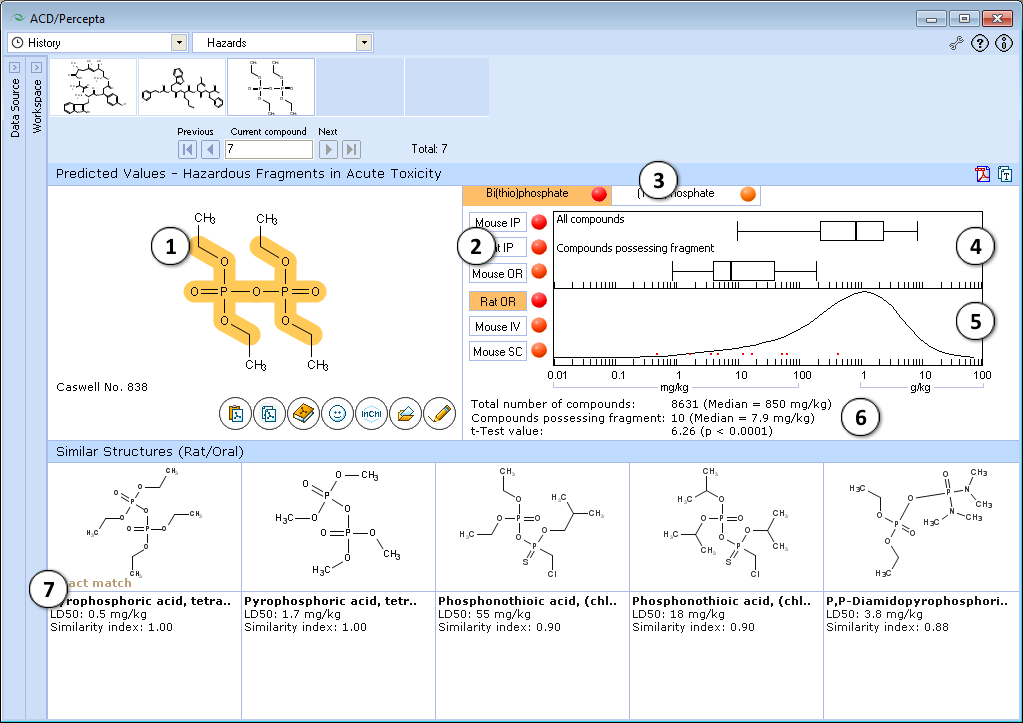Click the t-Test value 6.26 text
This screenshot has width=1023, height=723.
point(722,431)
